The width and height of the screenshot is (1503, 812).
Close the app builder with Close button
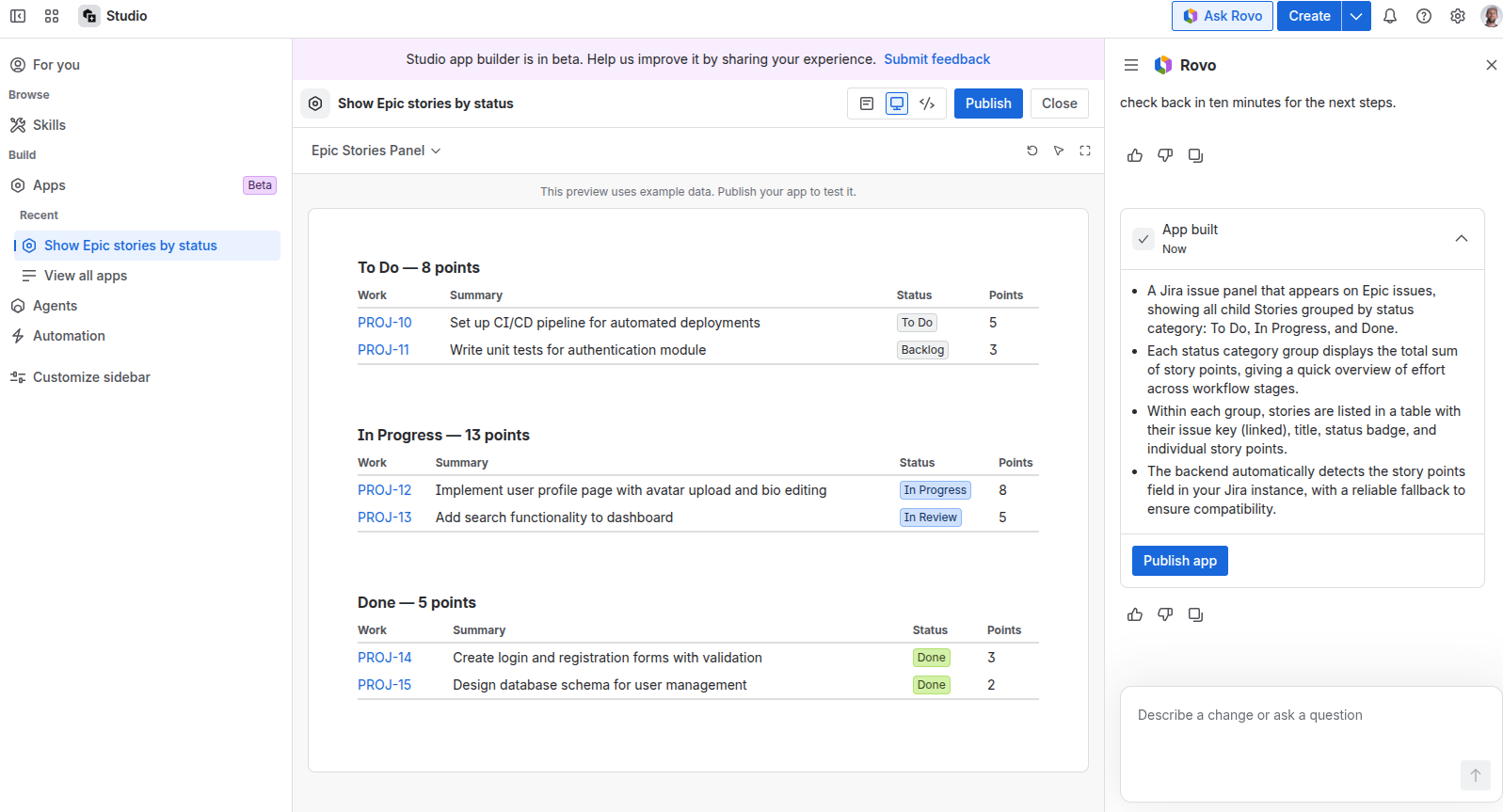[x=1060, y=103]
